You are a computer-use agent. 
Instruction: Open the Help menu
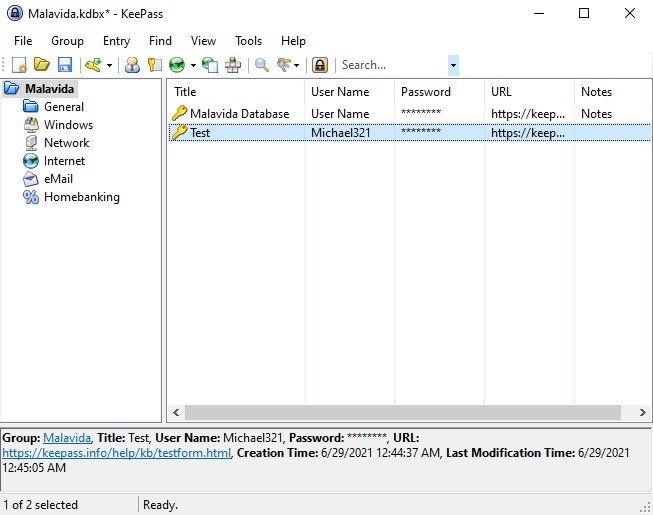click(294, 41)
